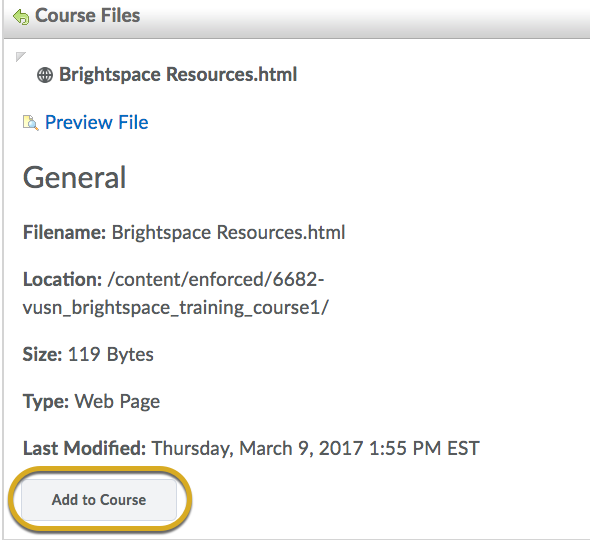Viewport: 590px width, 540px height.
Task: Click the green back arrow icon
Action: [x=20, y=17]
